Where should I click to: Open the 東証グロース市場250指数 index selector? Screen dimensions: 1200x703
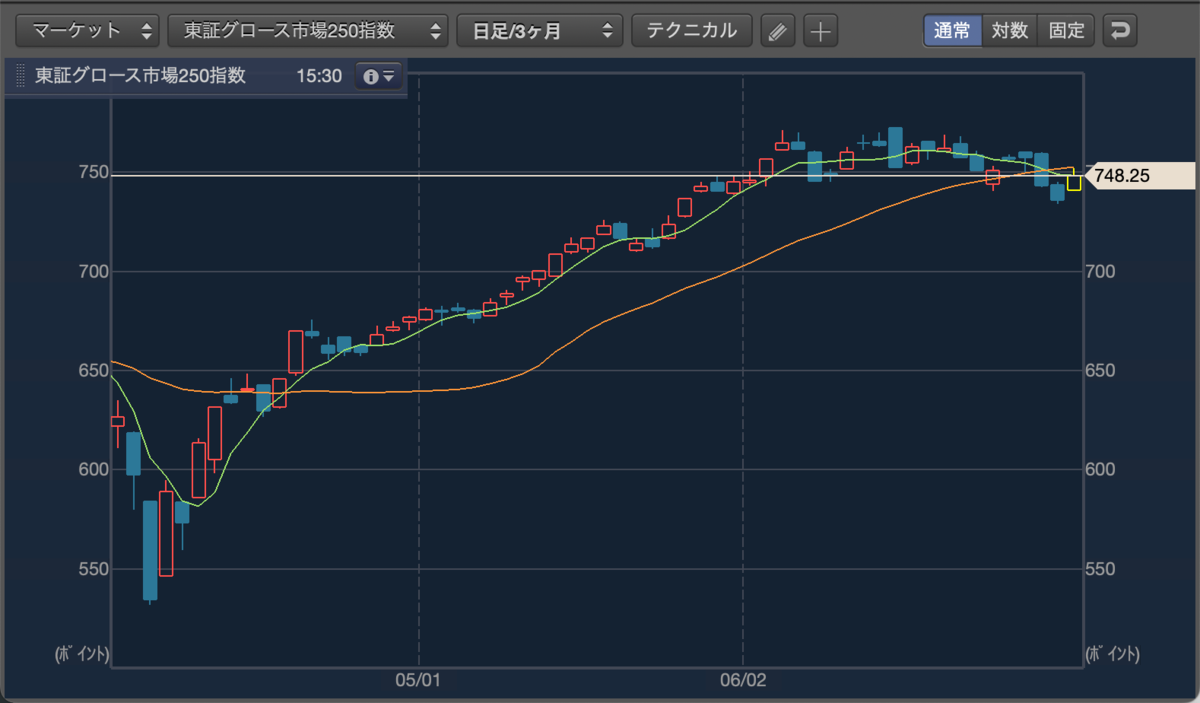tap(308, 30)
